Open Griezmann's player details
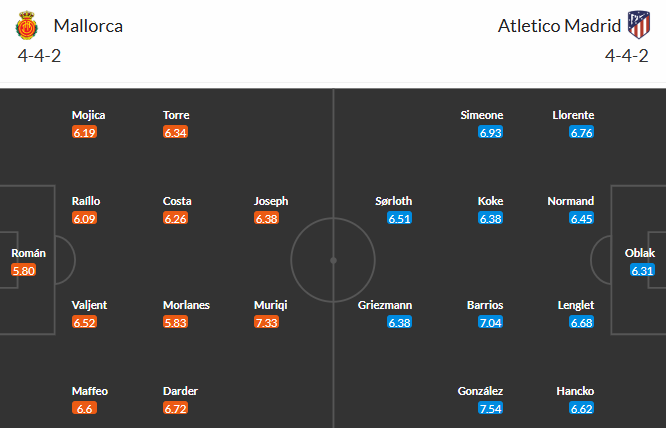The width and height of the screenshot is (666, 428). (x=385, y=305)
